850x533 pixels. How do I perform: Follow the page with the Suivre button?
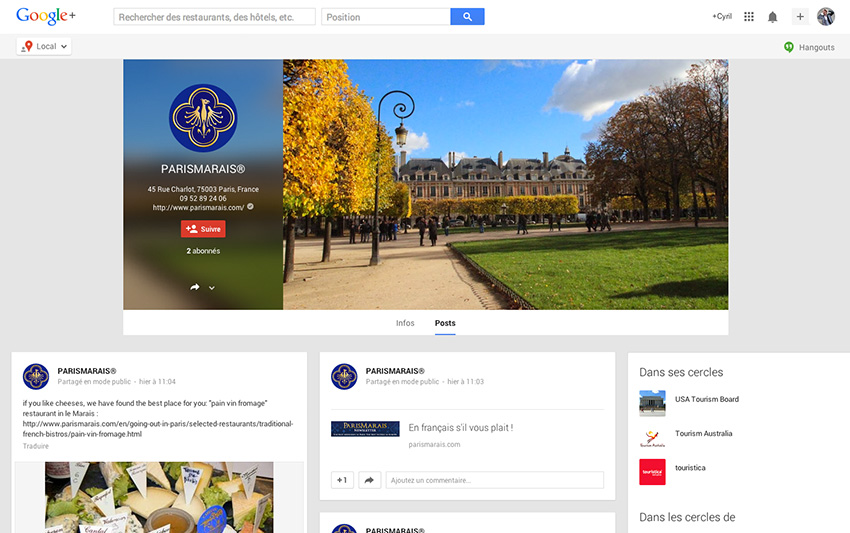[x=203, y=229]
